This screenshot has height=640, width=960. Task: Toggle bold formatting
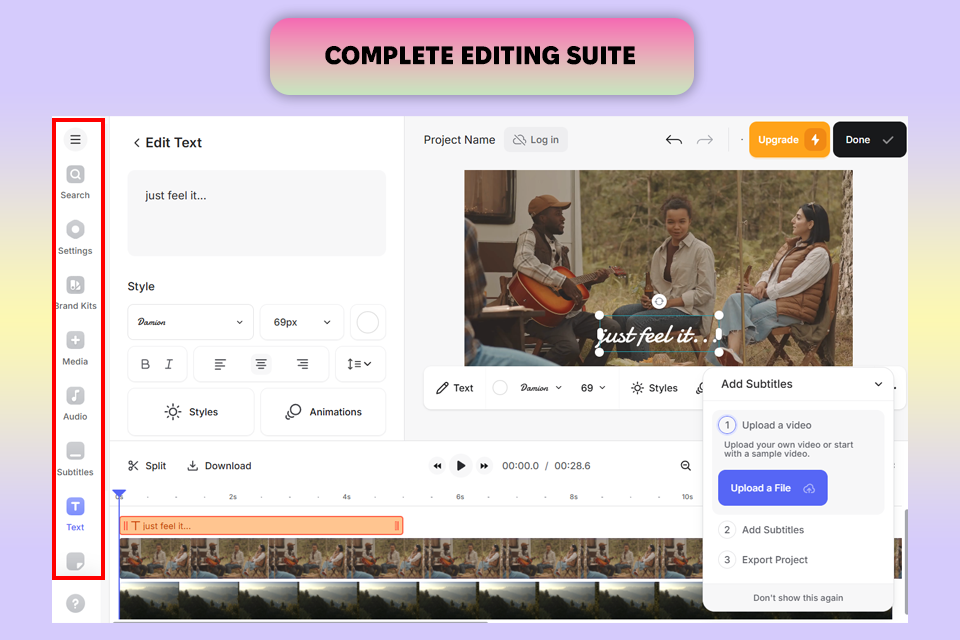coord(145,364)
